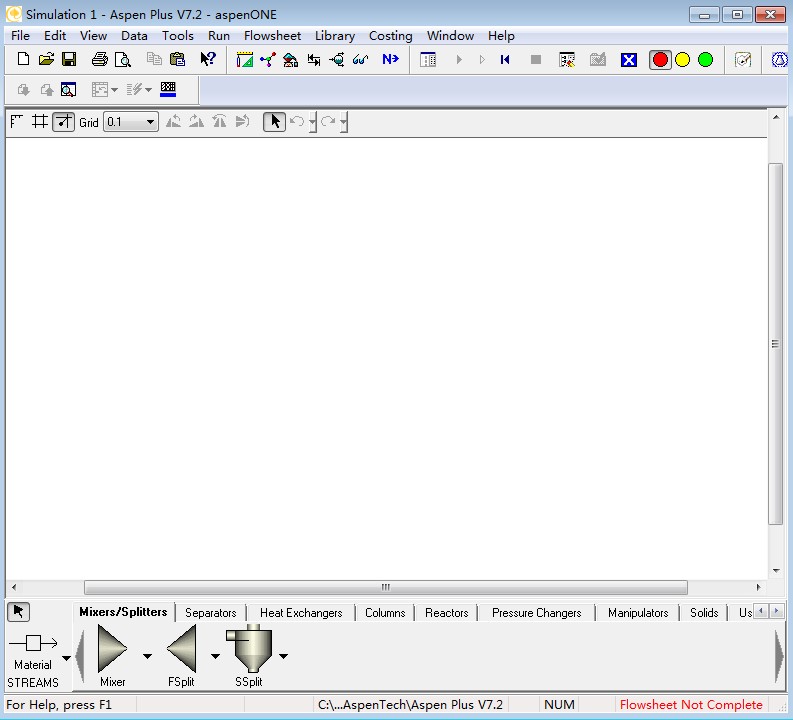Click the Material stream icon
The height and width of the screenshot is (720, 793).
(33, 644)
